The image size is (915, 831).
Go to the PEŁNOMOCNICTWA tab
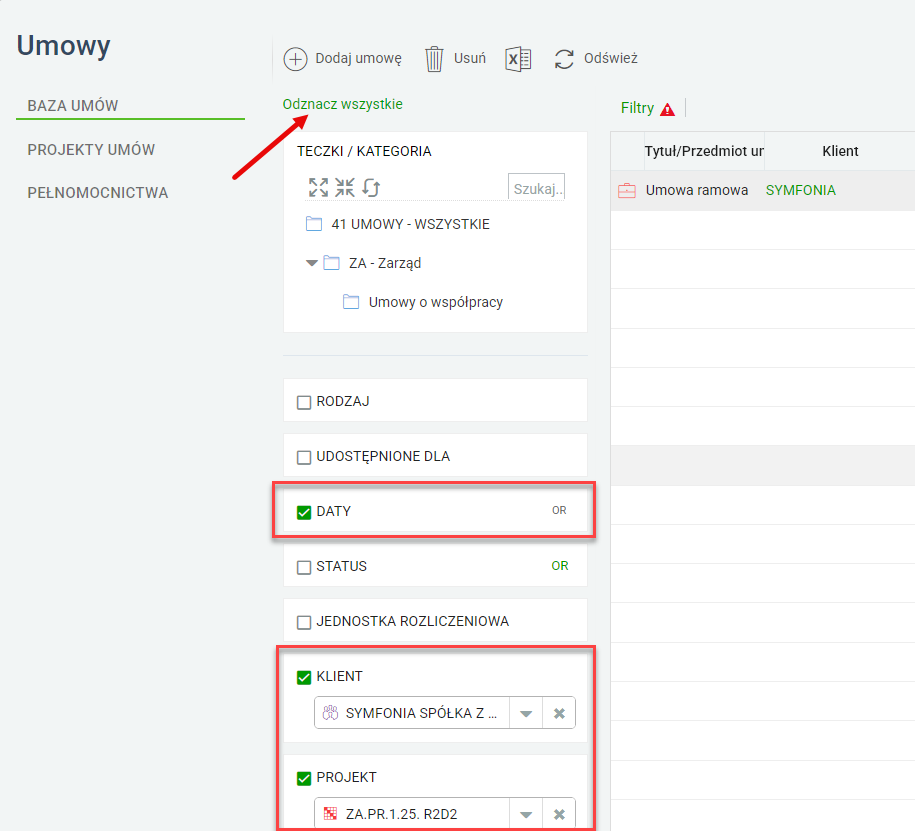point(97,193)
